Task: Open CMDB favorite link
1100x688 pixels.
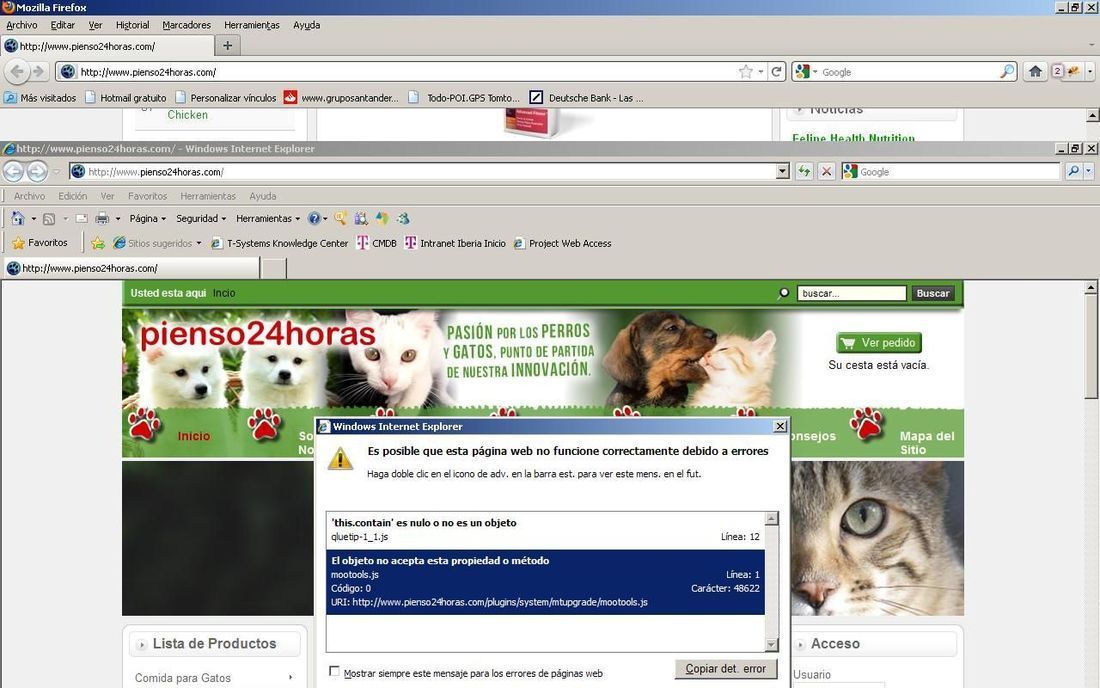Action: (377, 243)
